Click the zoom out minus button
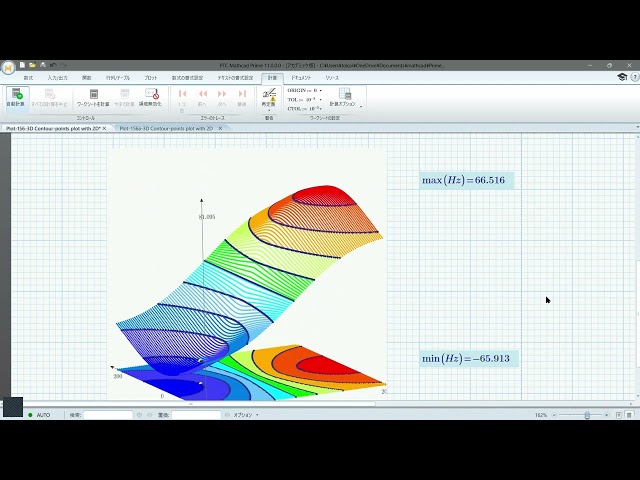This screenshot has height=480, width=640. pyautogui.click(x=554, y=415)
